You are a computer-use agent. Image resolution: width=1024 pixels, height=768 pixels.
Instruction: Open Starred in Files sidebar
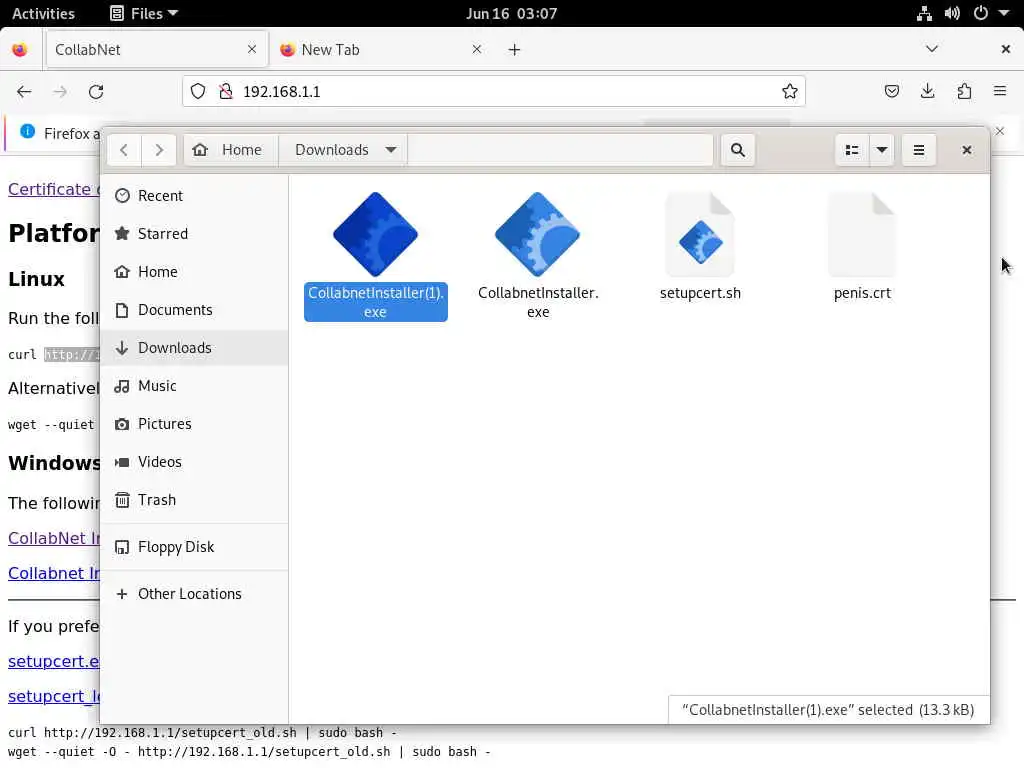tap(194, 234)
